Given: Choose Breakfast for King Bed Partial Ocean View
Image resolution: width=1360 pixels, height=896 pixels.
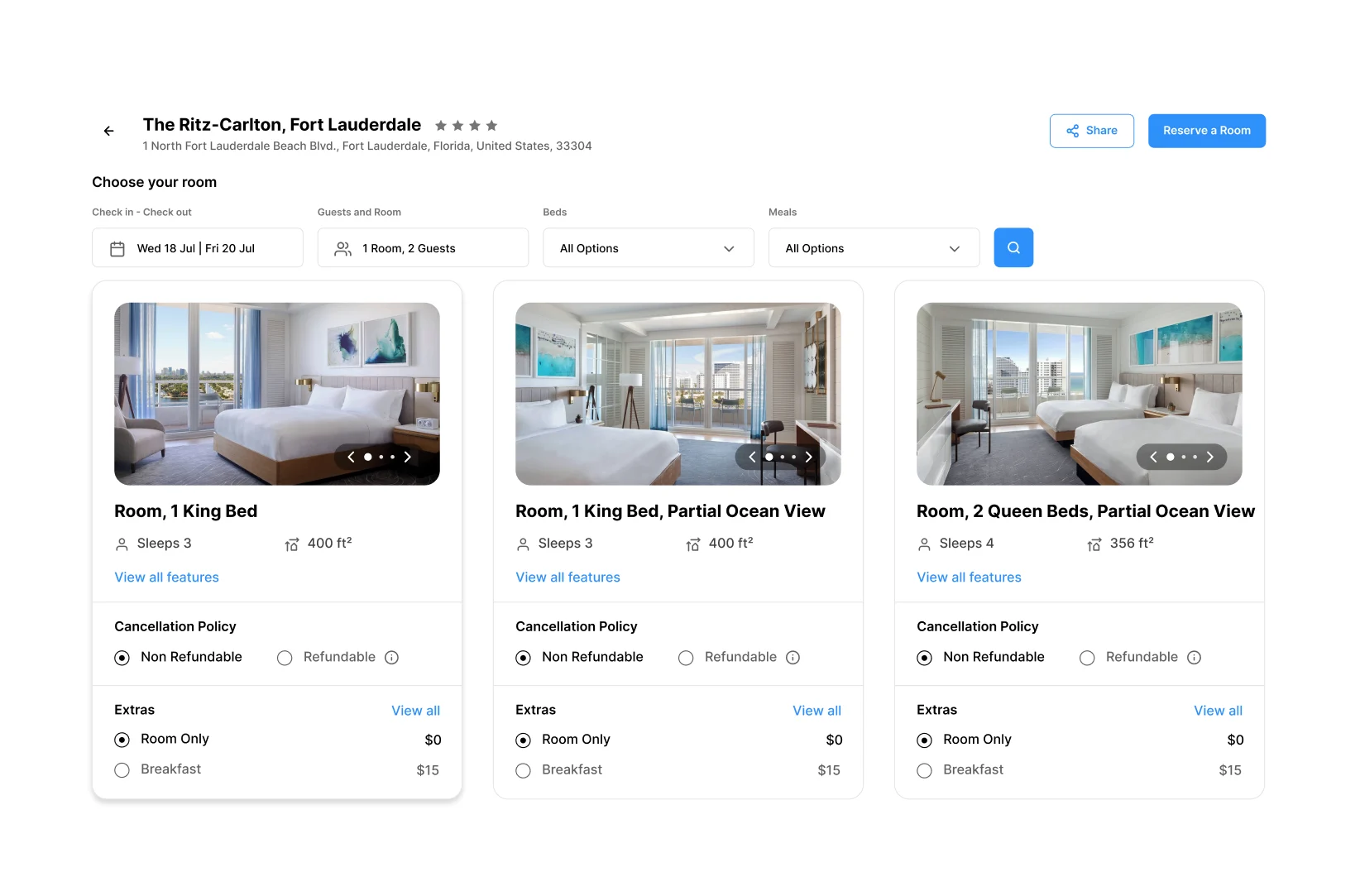Looking at the screenshot, I should (523, 770).
